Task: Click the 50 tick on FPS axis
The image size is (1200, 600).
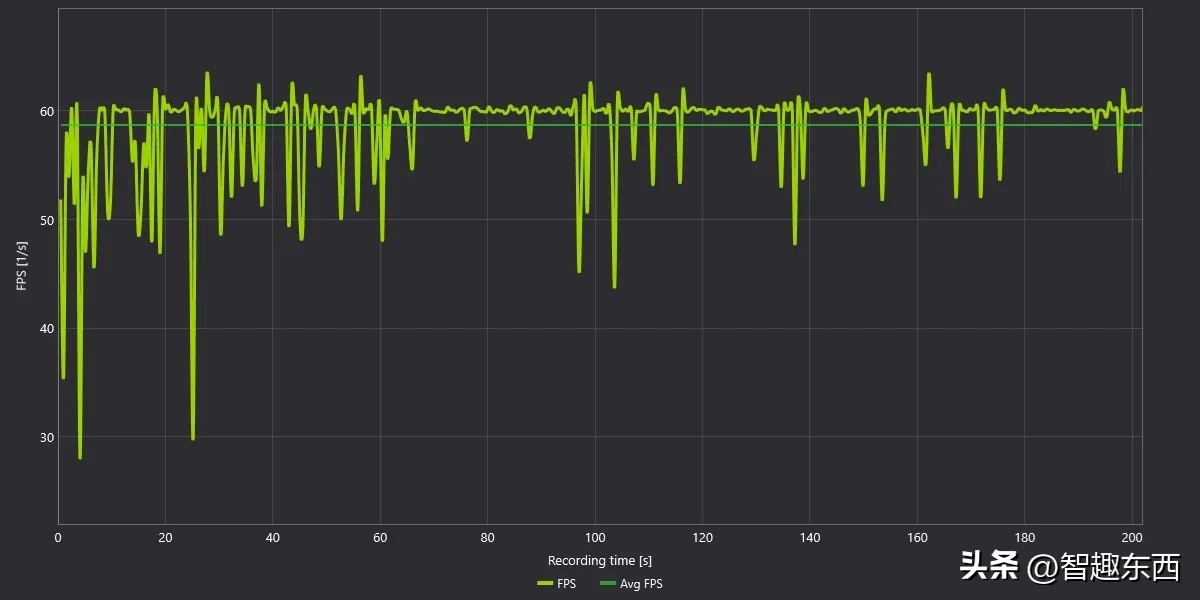Action: pyautogui.click(x=46, y=220)
